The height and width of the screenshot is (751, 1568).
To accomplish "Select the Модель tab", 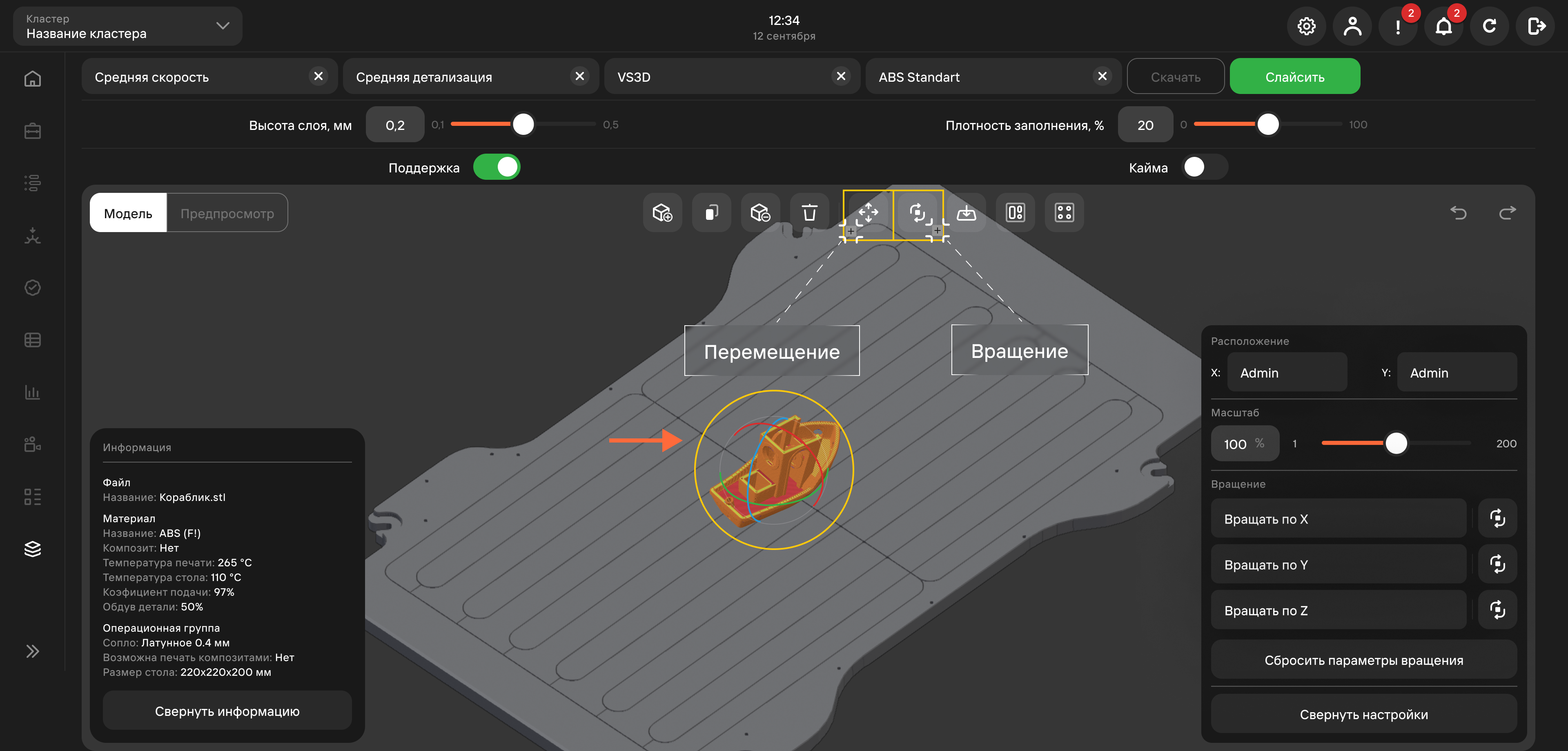I will coord(128,213).
